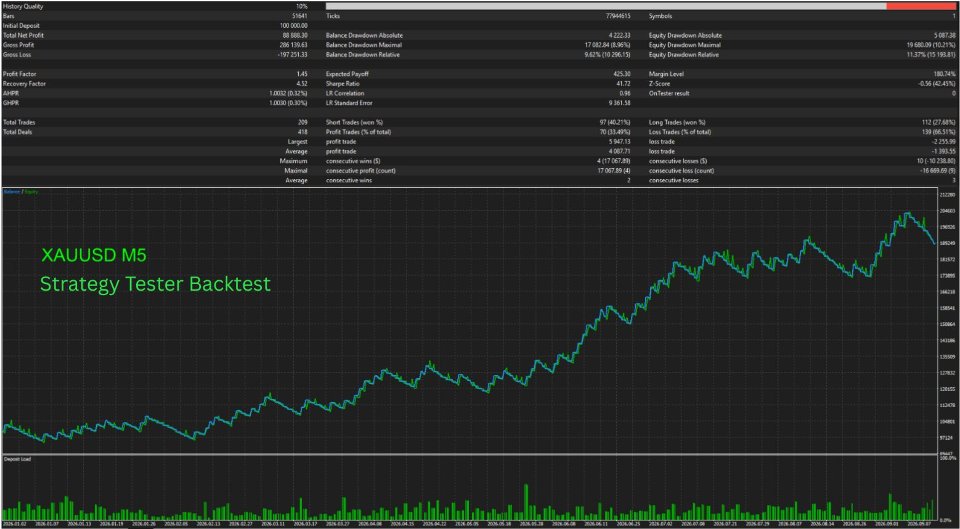The height and width of the screenshot is (529, 960).
Task: Click the 'Gross Profit' label
Action: coord(17,45)
